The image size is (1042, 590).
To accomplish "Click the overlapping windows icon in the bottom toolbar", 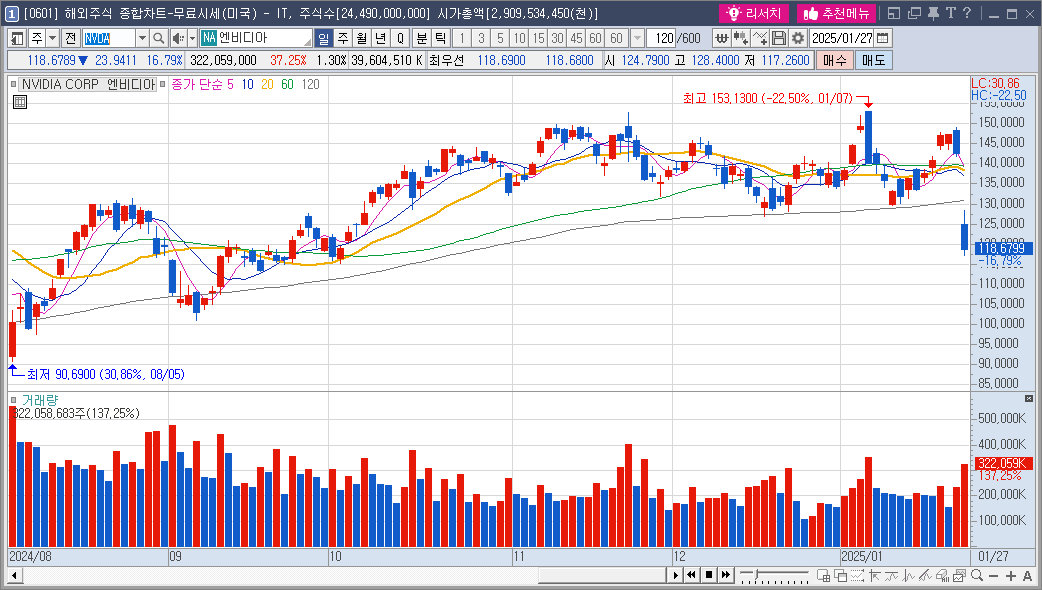I will click(840, 575).
